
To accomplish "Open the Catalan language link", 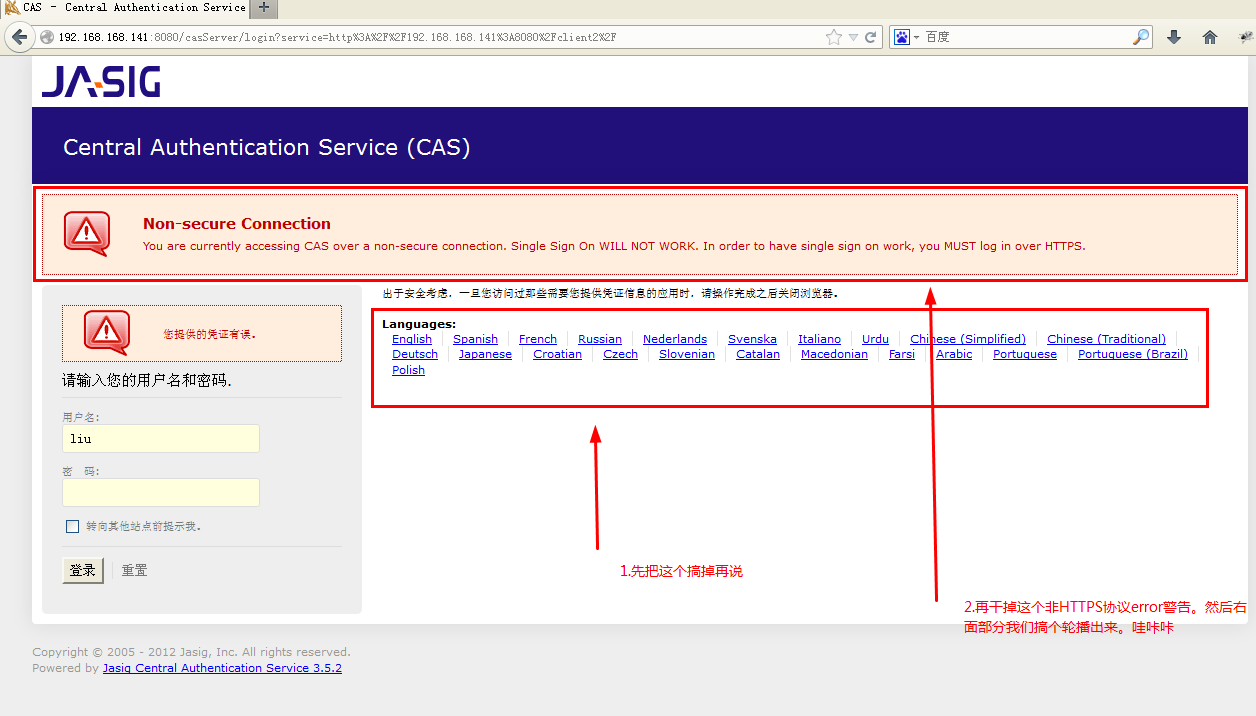I will pos(758,354).
